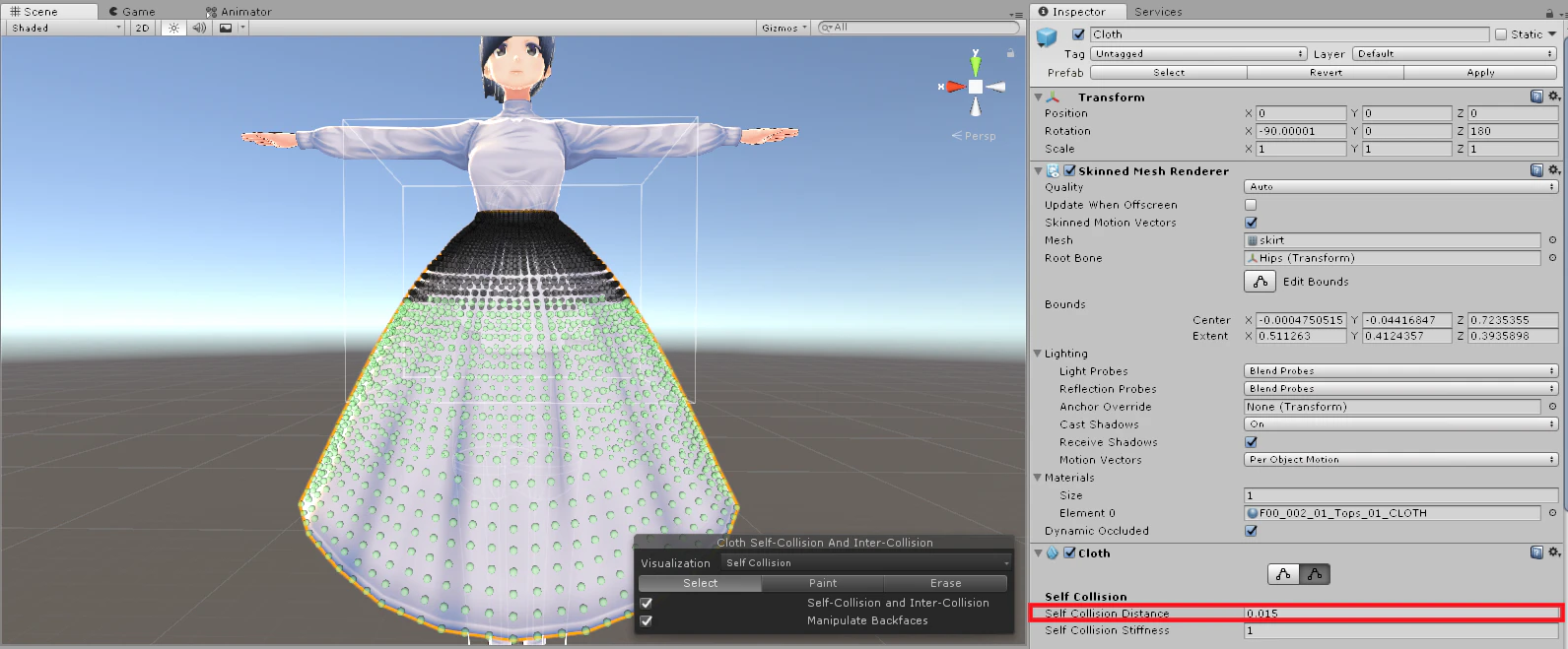Collapse the Materials section
The image size is (1568, 649).
pos(1038,478)
